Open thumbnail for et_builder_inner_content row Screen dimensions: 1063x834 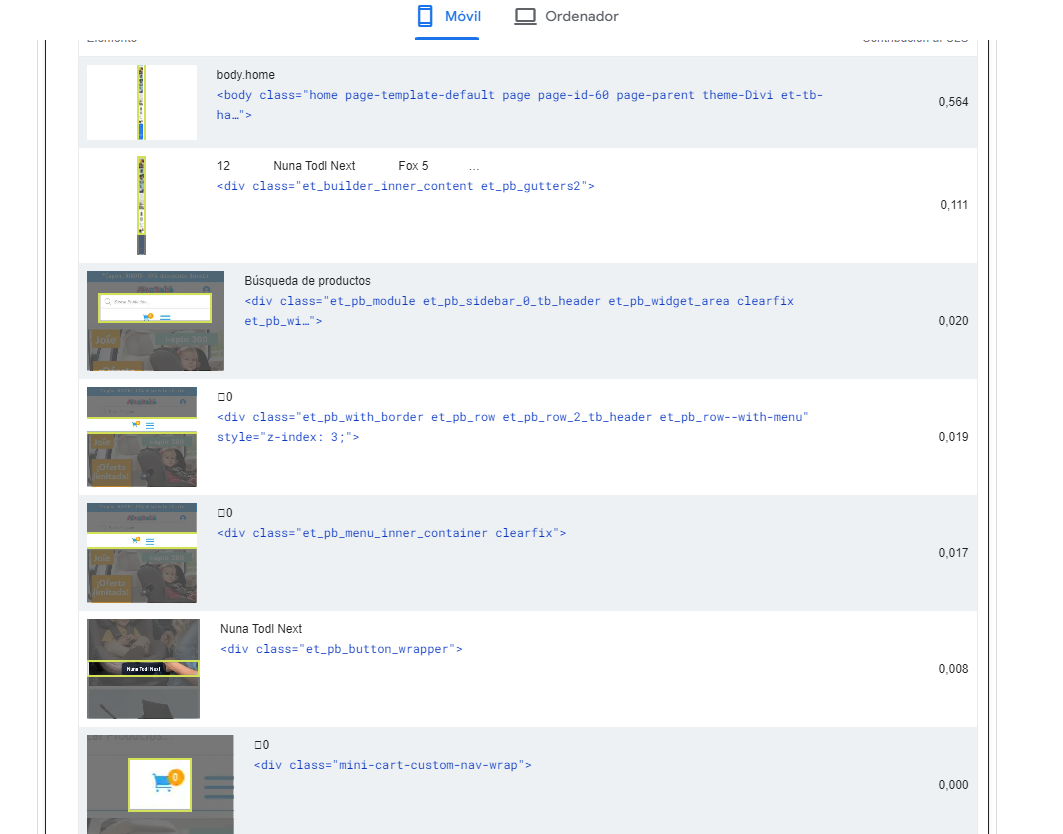click(x=141, y=205)
